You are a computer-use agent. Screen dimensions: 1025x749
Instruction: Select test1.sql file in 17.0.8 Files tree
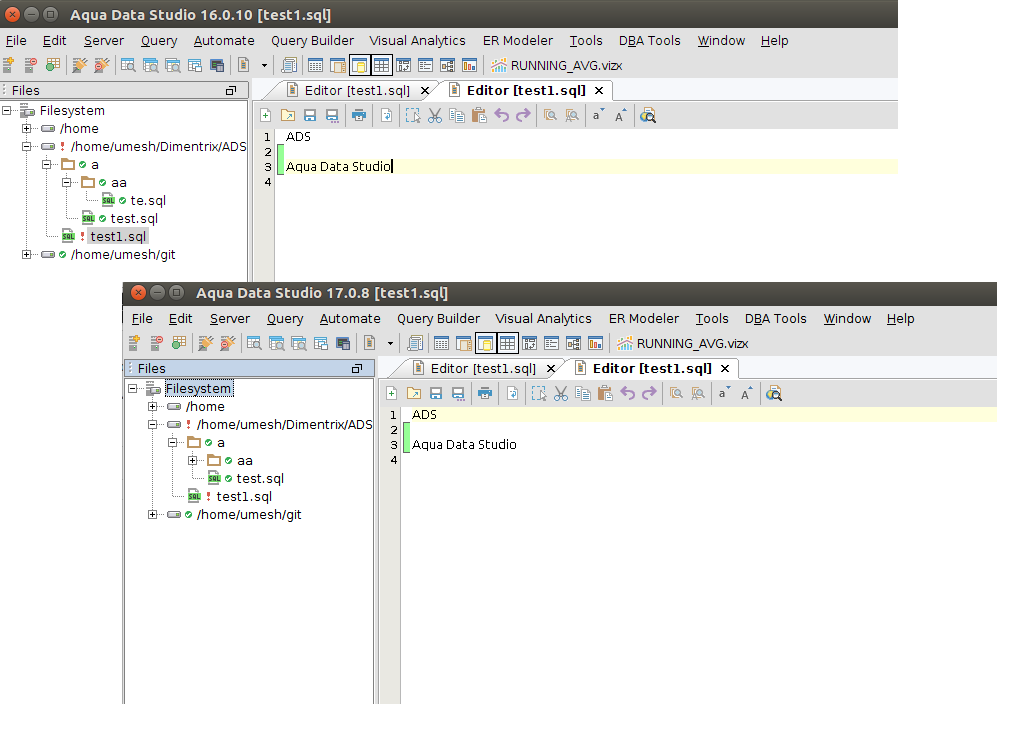(x=244, y=497)
